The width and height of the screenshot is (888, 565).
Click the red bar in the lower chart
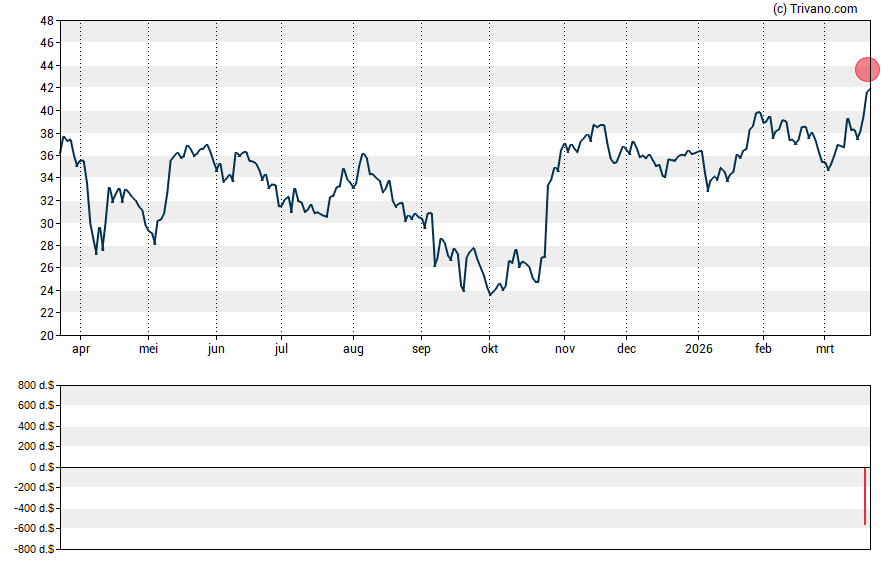point(865,496)
